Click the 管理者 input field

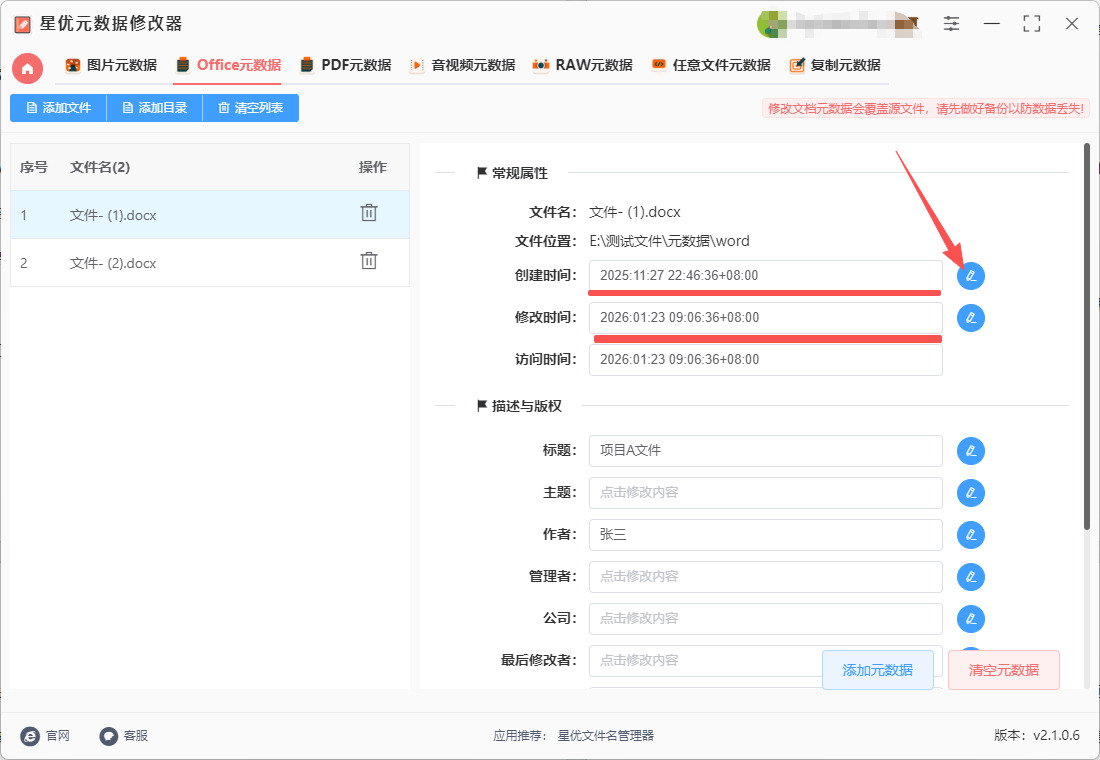[765, 577]
